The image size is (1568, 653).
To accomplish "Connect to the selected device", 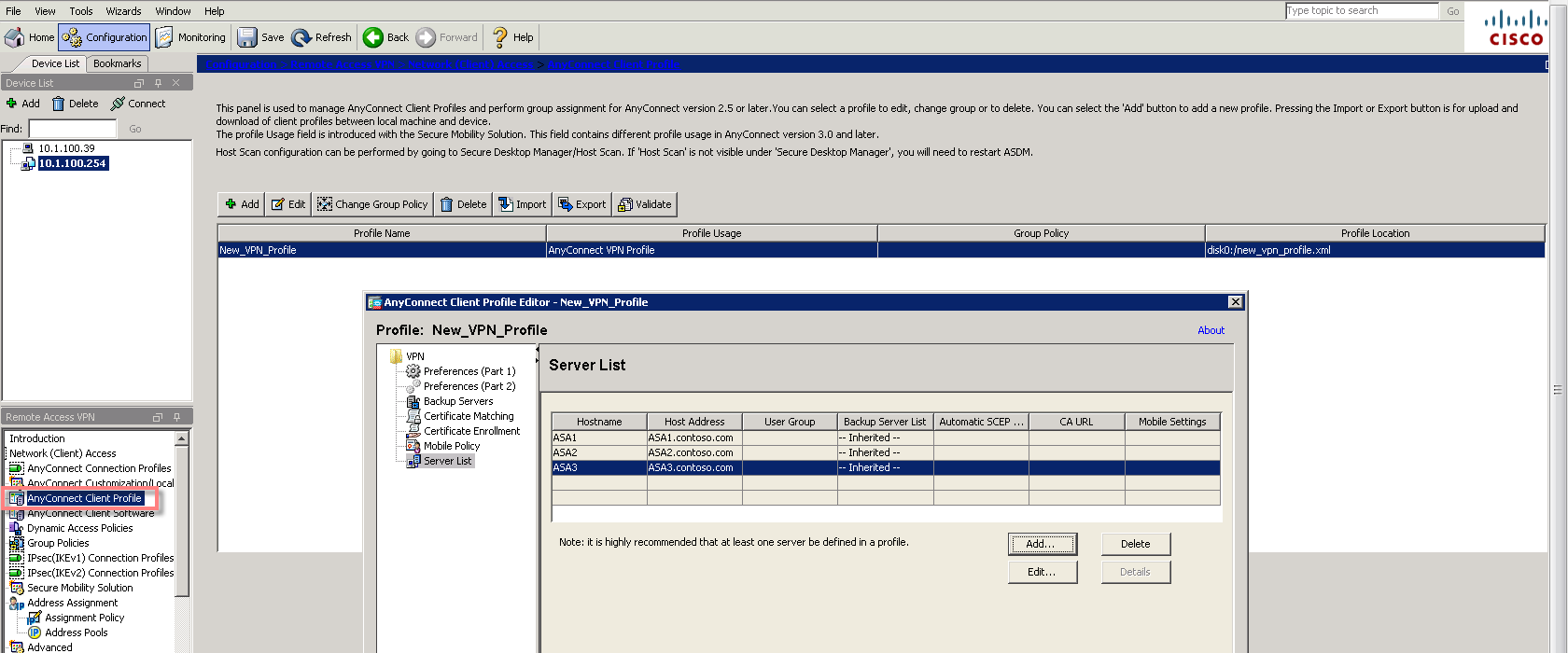I will pyautogui.click(x=138, y=104).
